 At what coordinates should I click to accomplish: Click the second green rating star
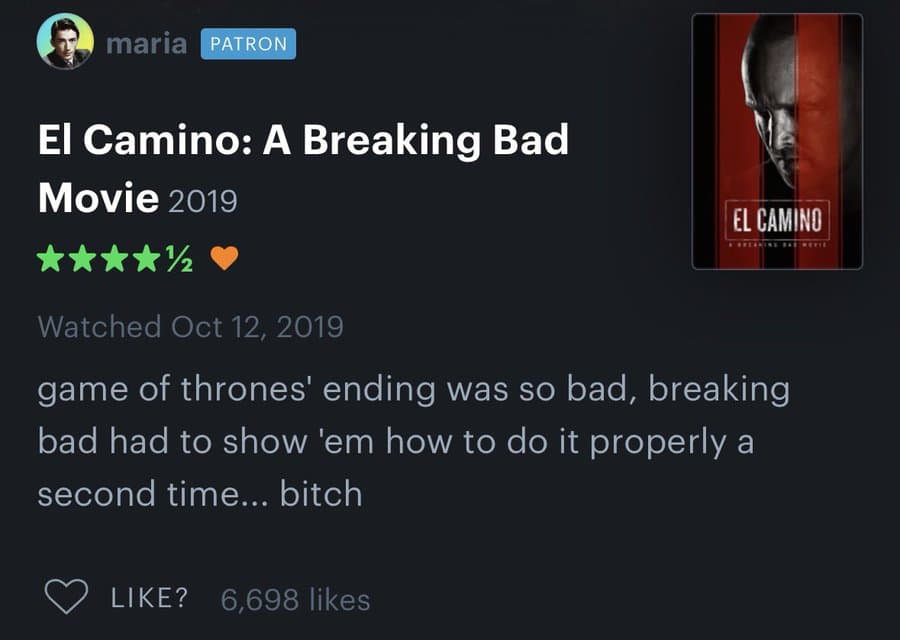click(x=79, y=261)
